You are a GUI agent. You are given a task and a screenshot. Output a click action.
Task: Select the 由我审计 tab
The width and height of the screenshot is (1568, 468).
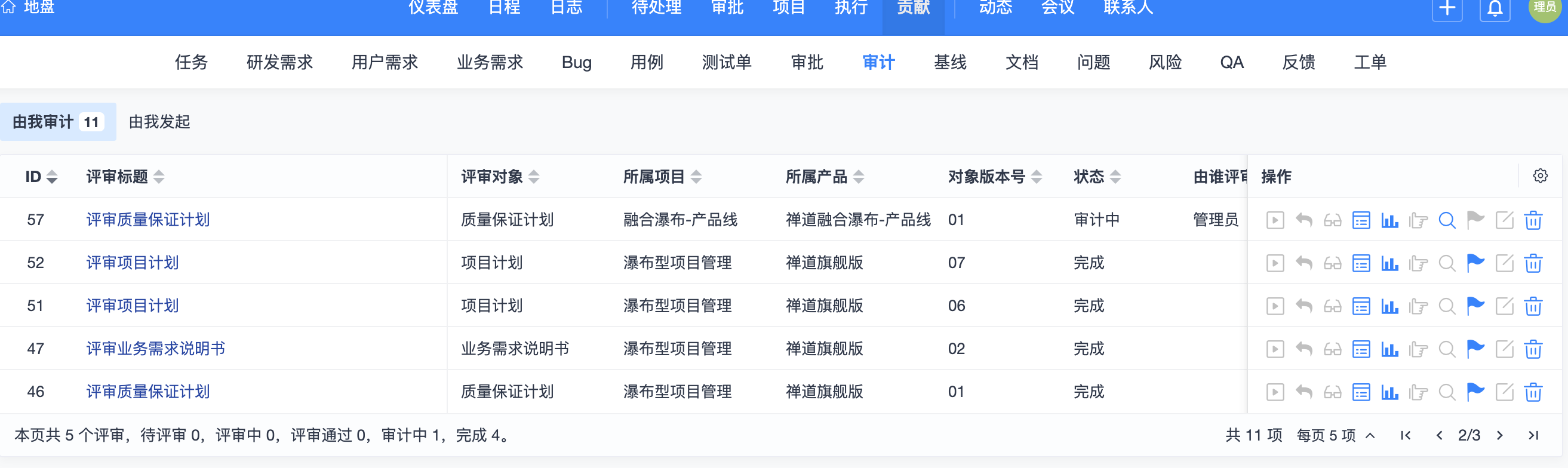pos(58,122)
